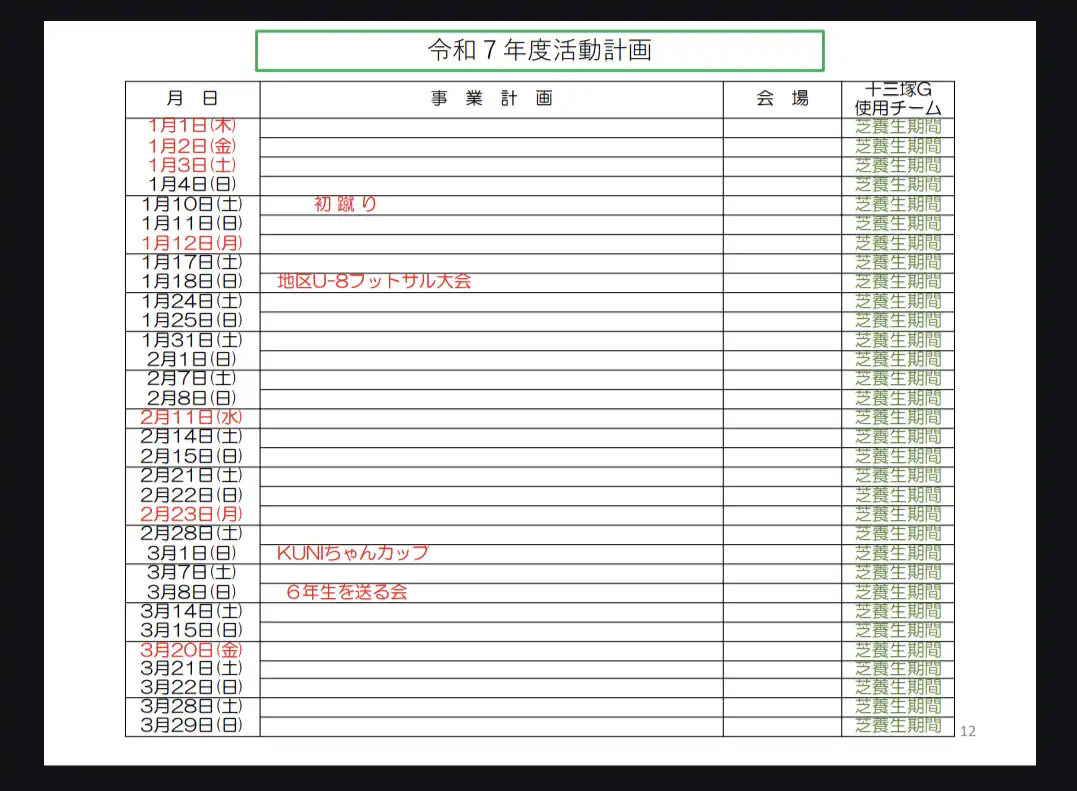
Task: Select the 月日 column header
Action: pos(192,99)
